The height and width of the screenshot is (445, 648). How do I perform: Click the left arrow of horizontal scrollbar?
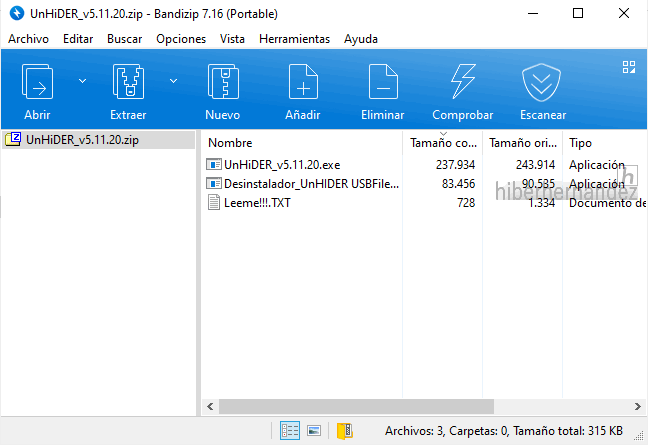(210, 407)
